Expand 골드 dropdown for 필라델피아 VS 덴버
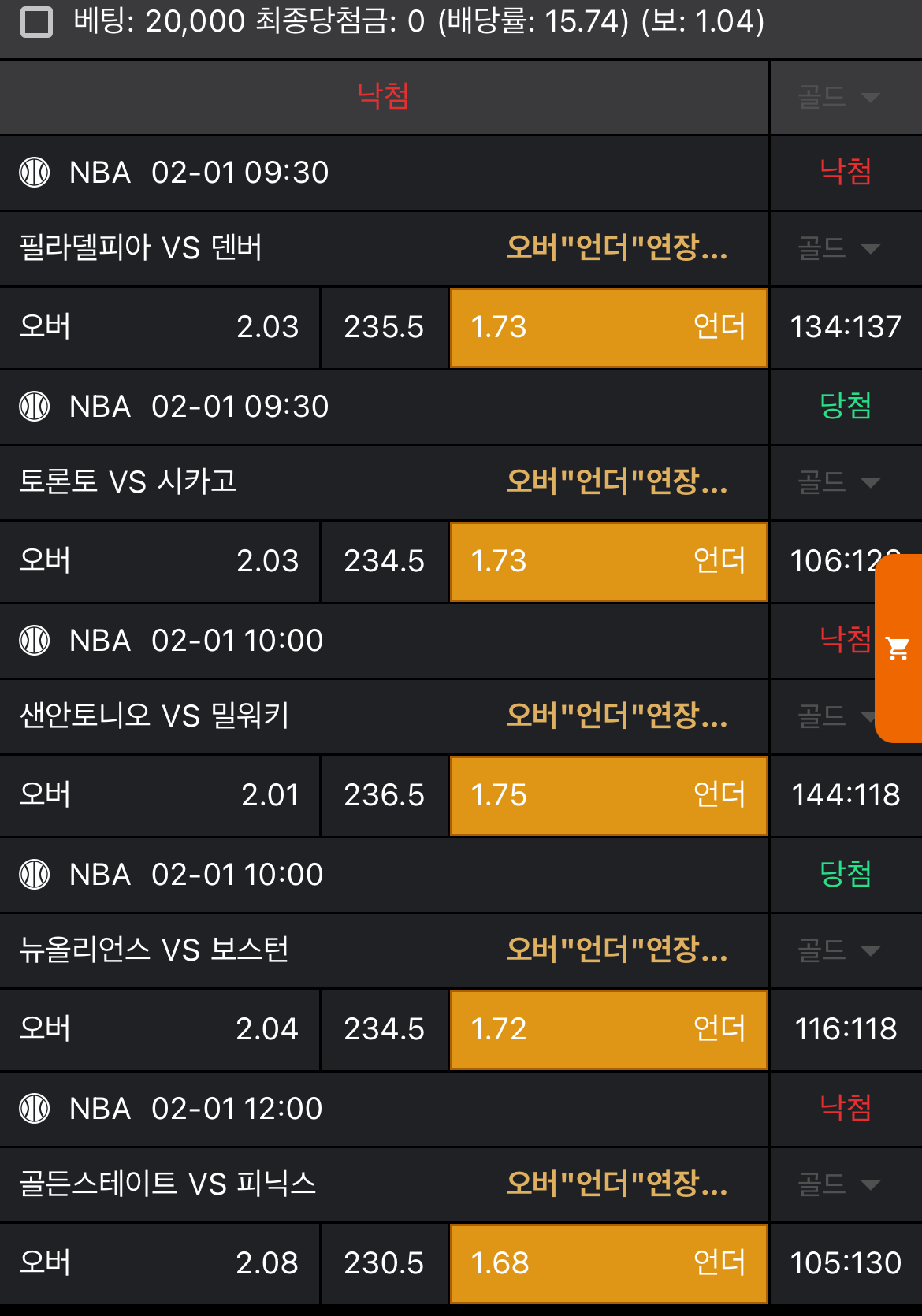 pos(838,248)
